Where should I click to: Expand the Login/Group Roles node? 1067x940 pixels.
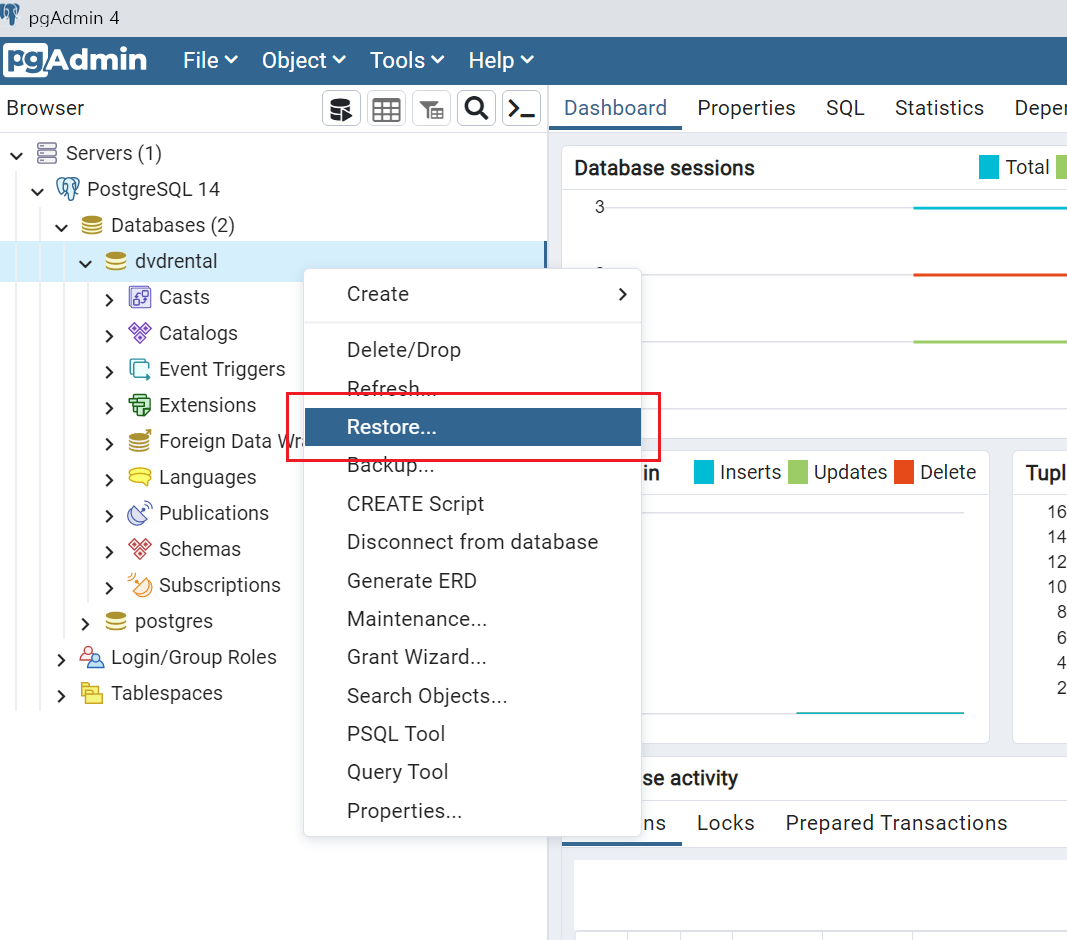click(x=61, y=660)
